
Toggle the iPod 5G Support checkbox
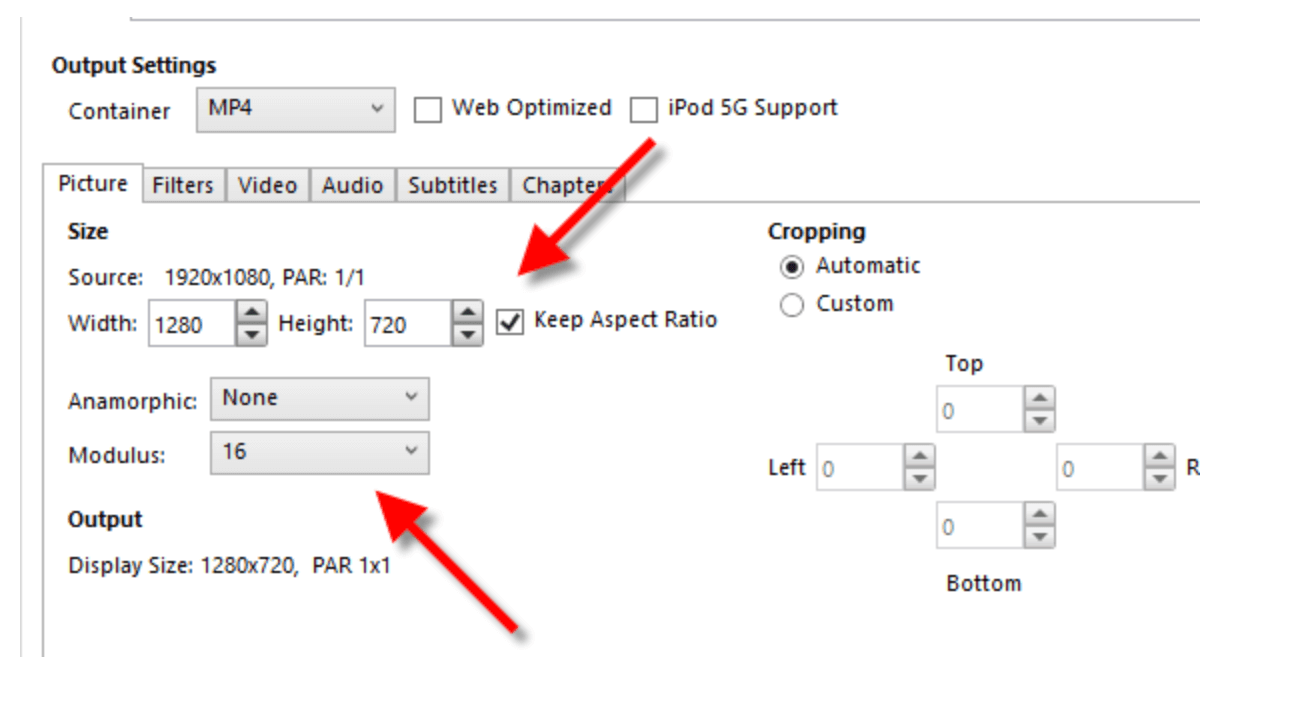click(x=644, y=109)
